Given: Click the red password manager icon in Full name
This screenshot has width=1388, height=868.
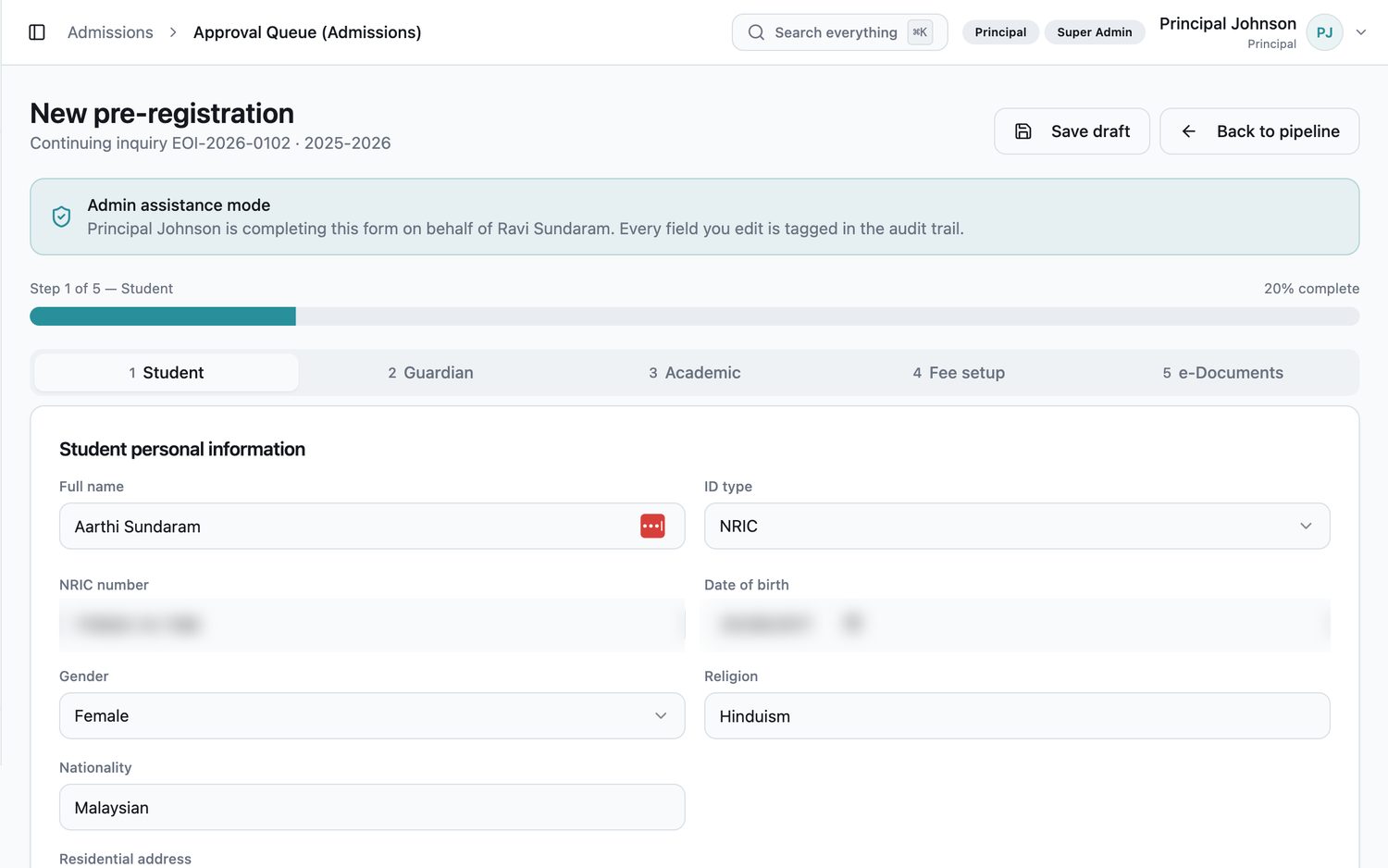Looking at the screenshot, I should [652, 526].
